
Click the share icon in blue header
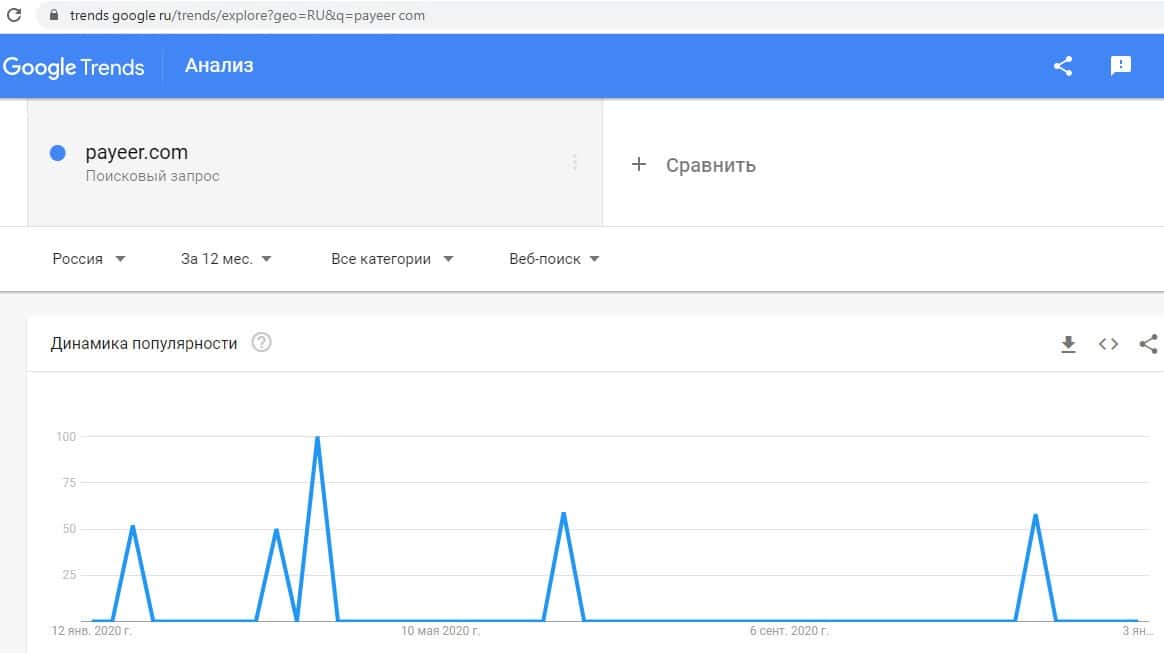(1063, 66)
